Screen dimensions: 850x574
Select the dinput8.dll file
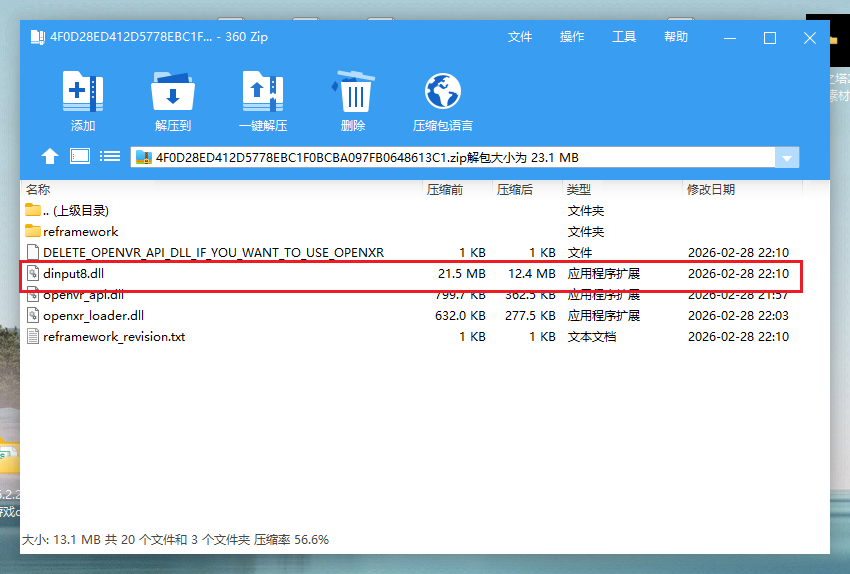(73, 273)
